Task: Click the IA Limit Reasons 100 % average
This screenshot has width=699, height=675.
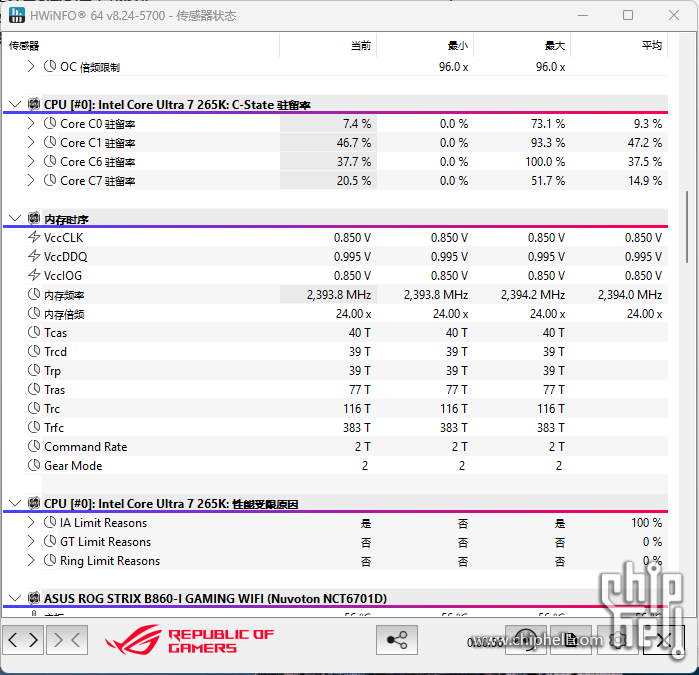Action: pos(646,523)
